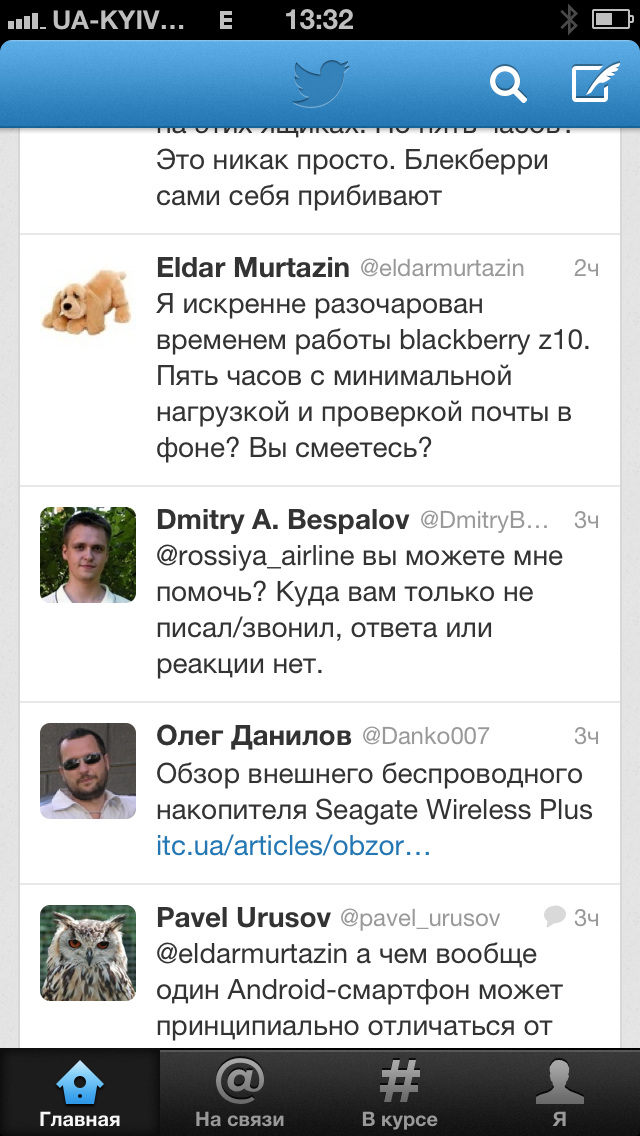Open the В курсе hashtag tab
The image size is (640, 1136).
coord(399,1092)
